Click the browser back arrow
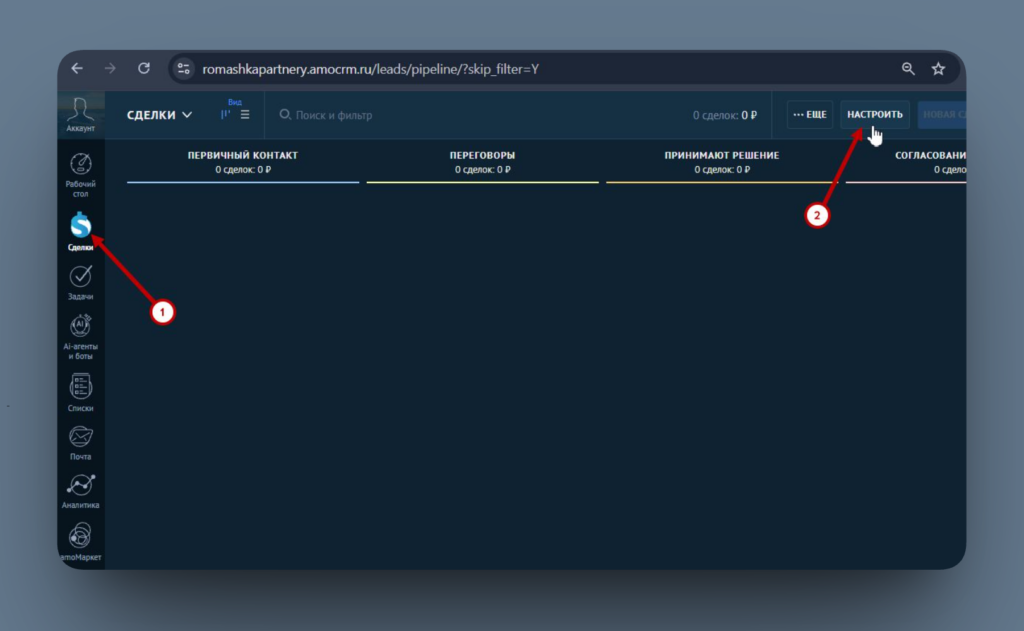Screen dimensions: 1024x631 point(77,69)
